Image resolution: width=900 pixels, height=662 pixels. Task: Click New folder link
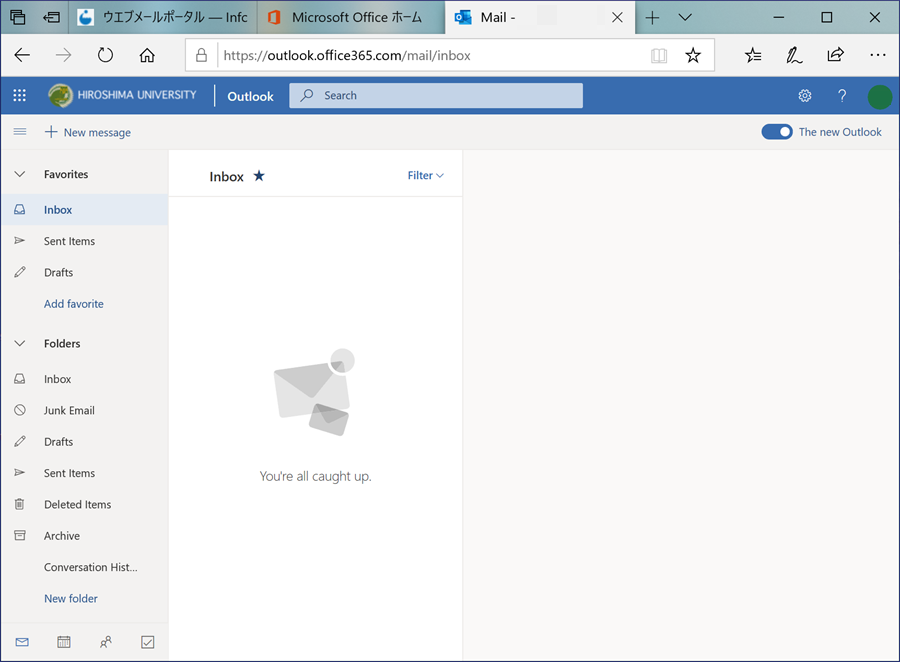(71, 598)
